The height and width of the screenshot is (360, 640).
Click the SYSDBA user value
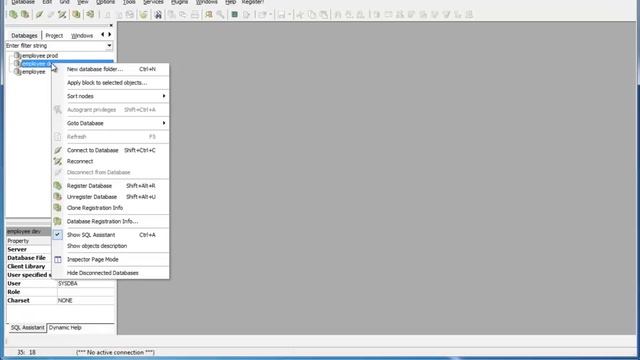tap(68, 284)
